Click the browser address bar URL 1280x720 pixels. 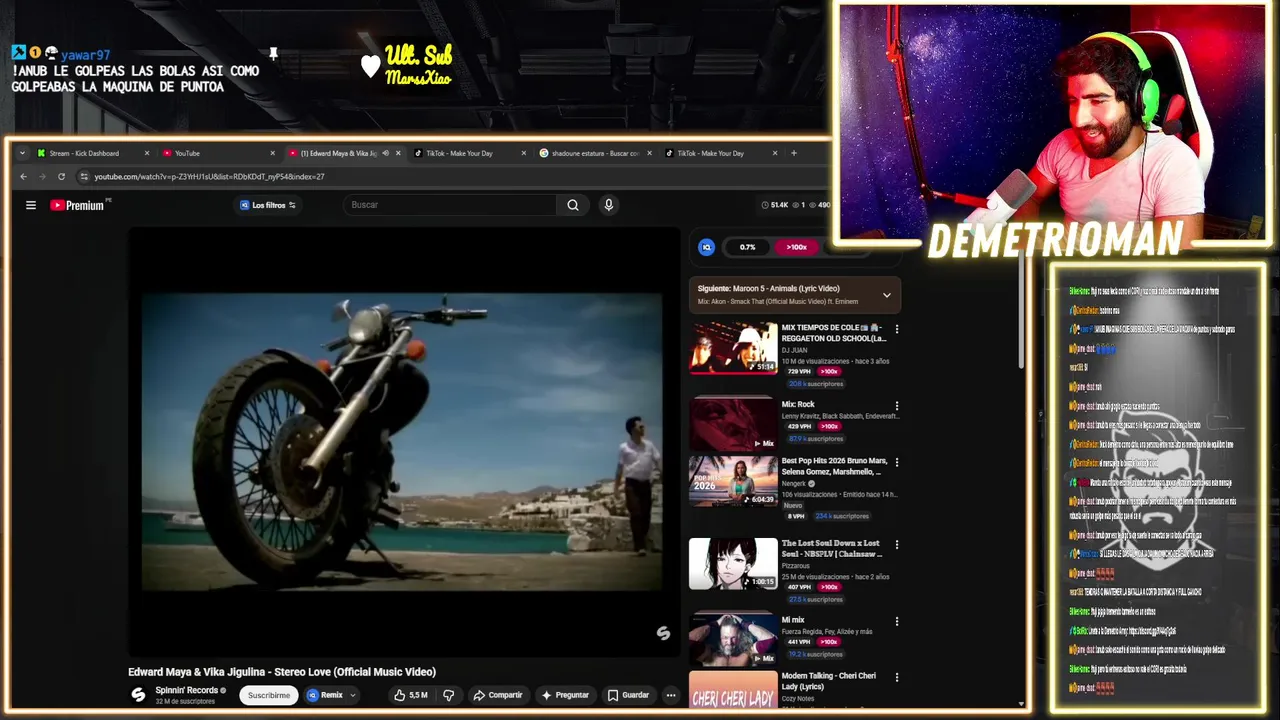coord(209,176)
